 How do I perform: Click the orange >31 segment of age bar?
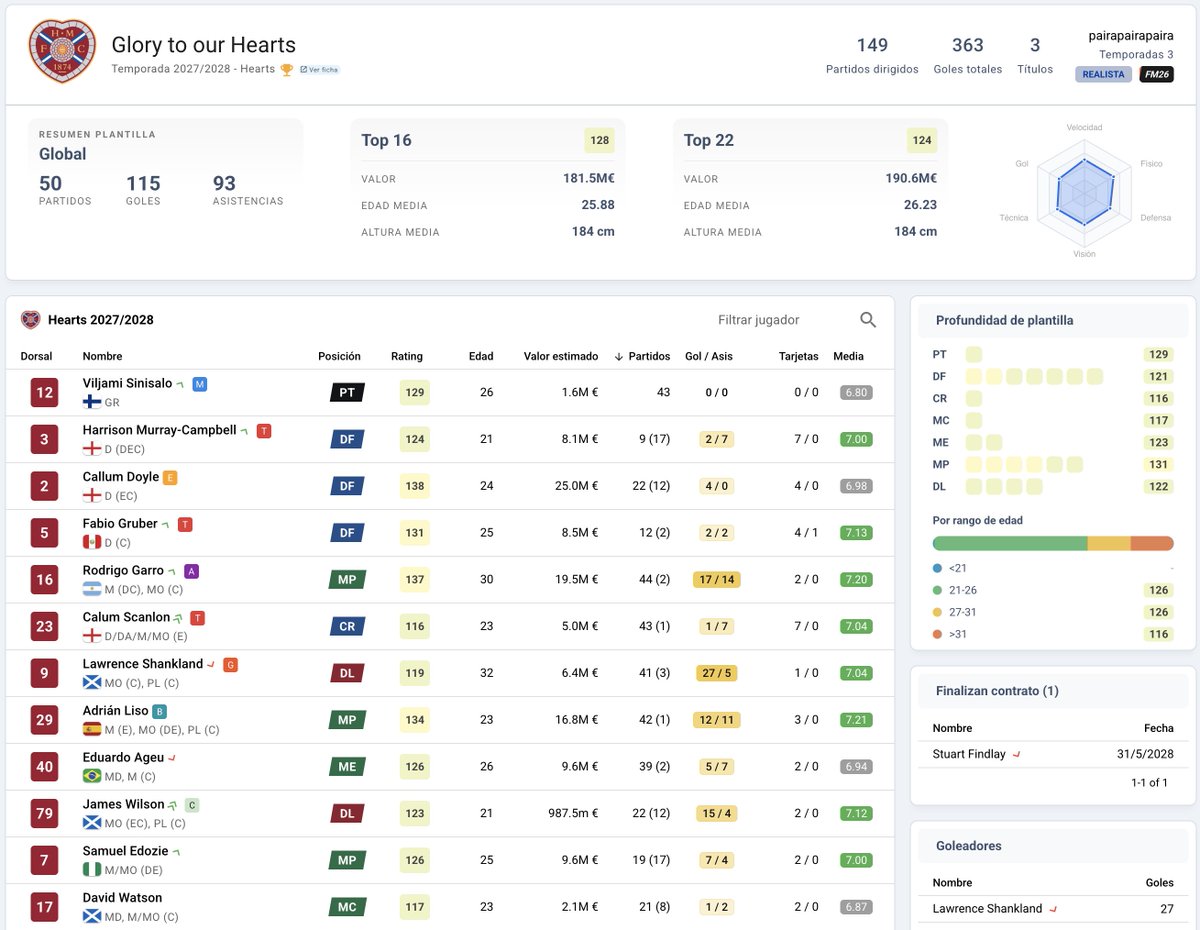[x=1152, y=543]
